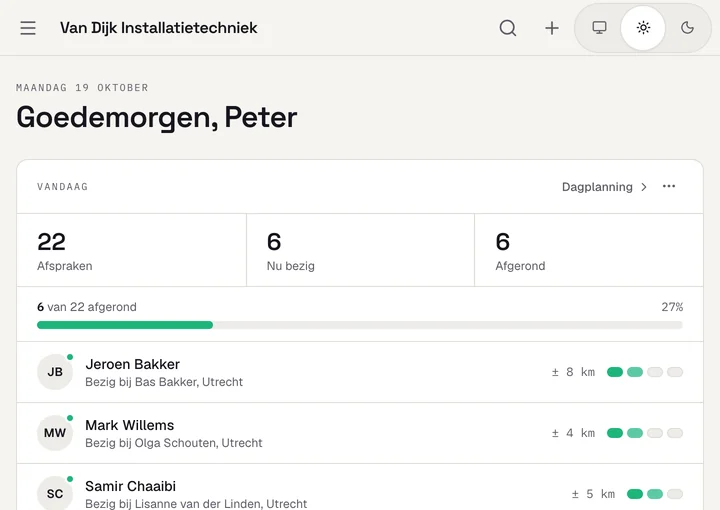Viewport: 720px width, 510px height.
Task: Click the '27%' percentage value
Action: (672, 307)
